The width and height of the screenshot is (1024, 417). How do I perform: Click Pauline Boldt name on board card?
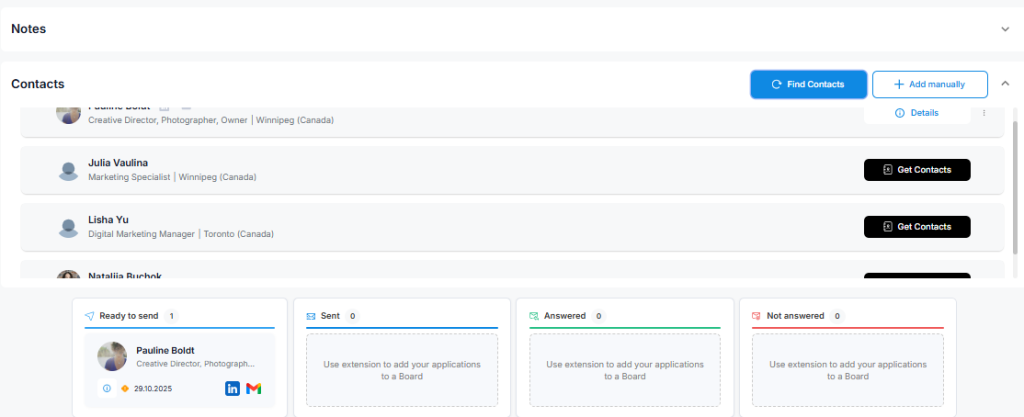coord(165,350)
